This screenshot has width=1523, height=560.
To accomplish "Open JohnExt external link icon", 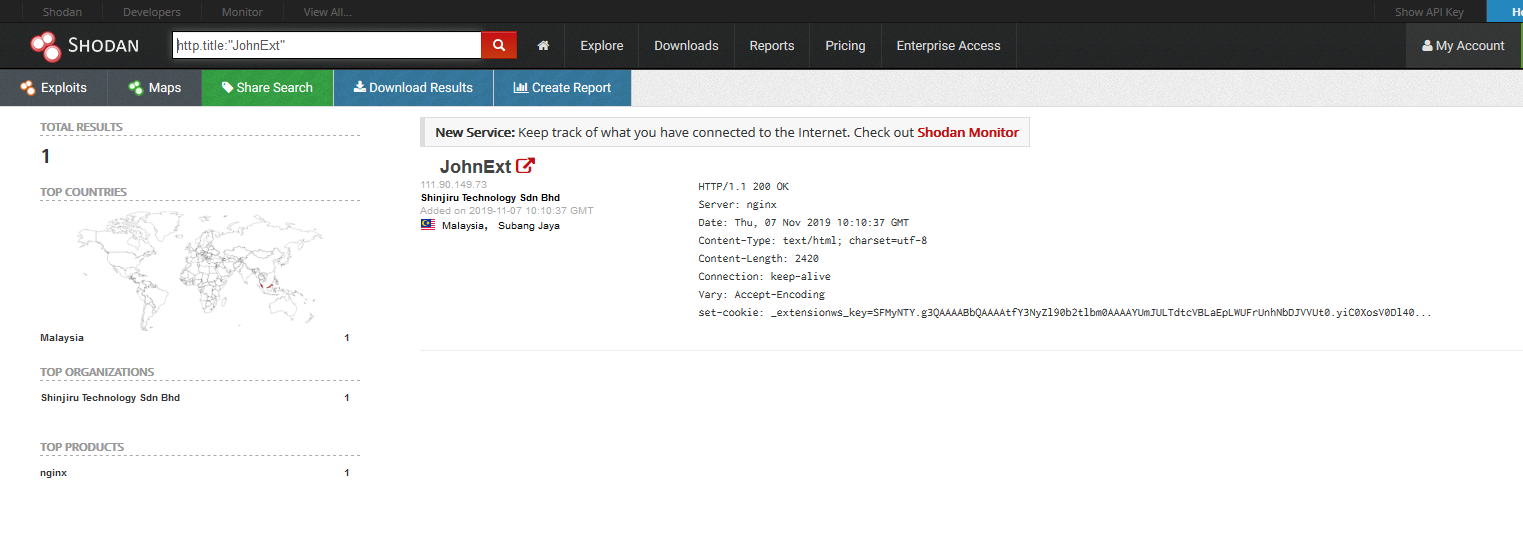I will point(525,166).
